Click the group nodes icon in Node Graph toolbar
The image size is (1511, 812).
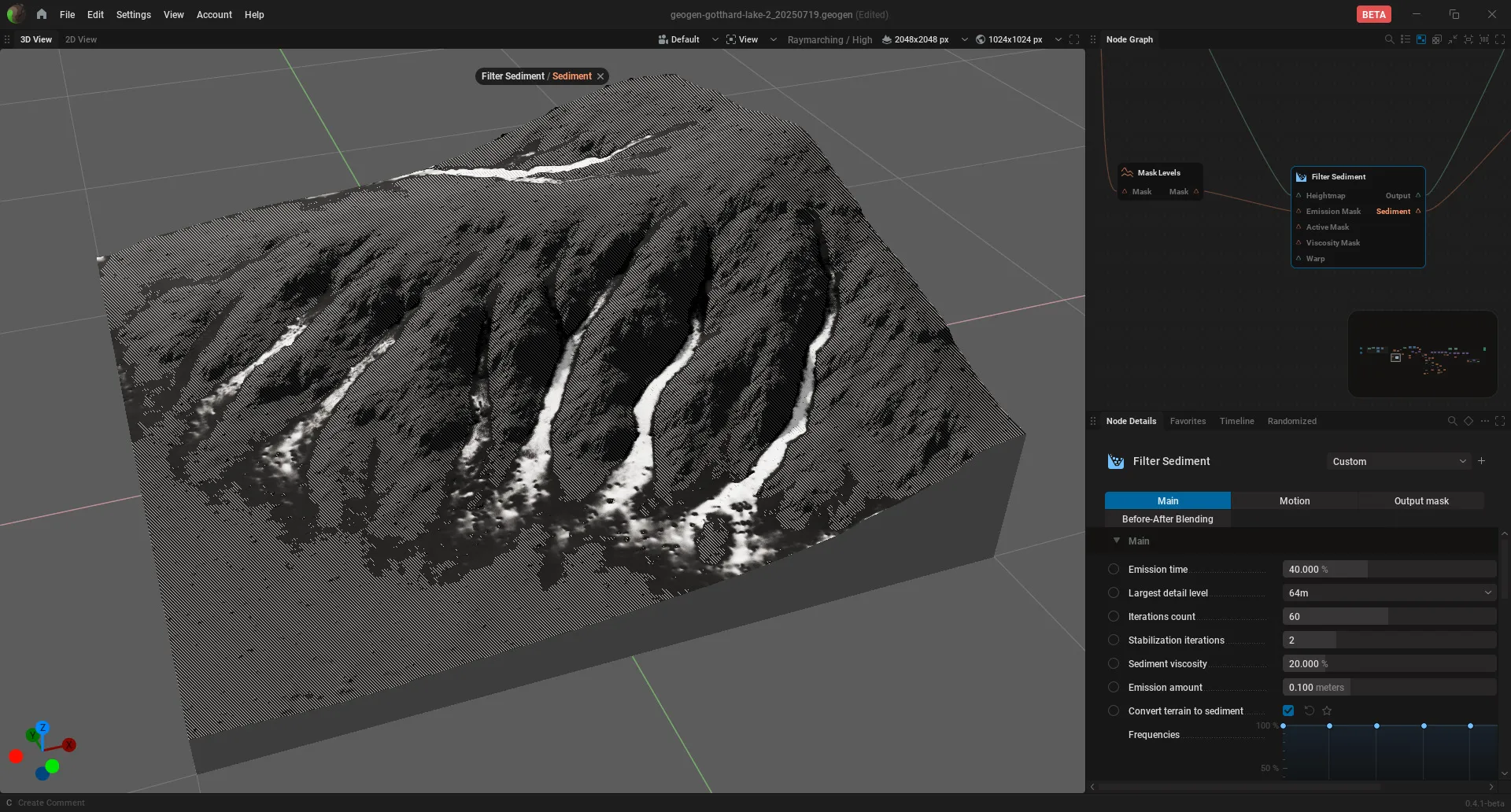(1437, 39)
